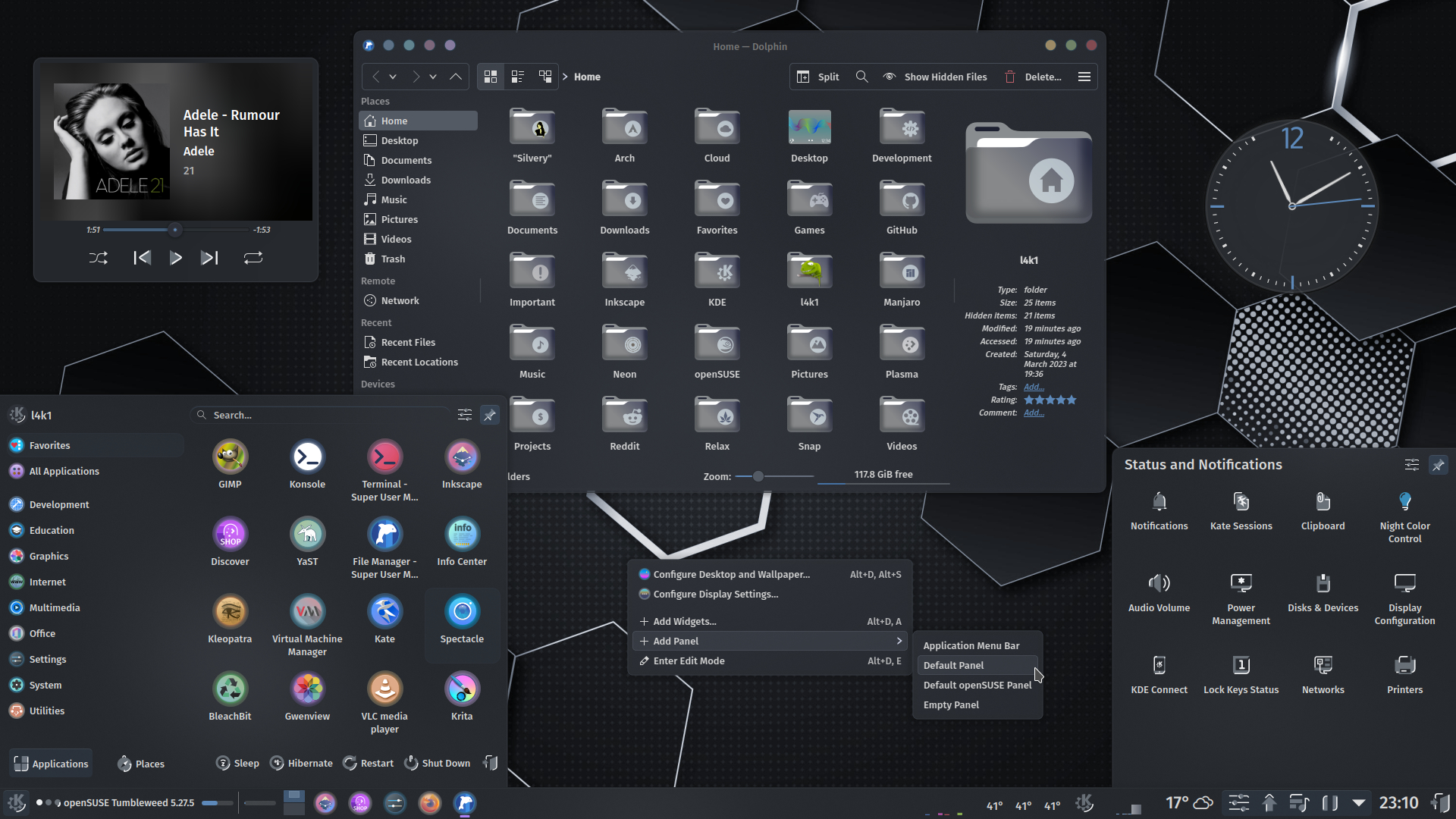Play the Adele track
The height and width of the screenshot is (819, 1456).
pyautogui.click(x=176, y=258)
